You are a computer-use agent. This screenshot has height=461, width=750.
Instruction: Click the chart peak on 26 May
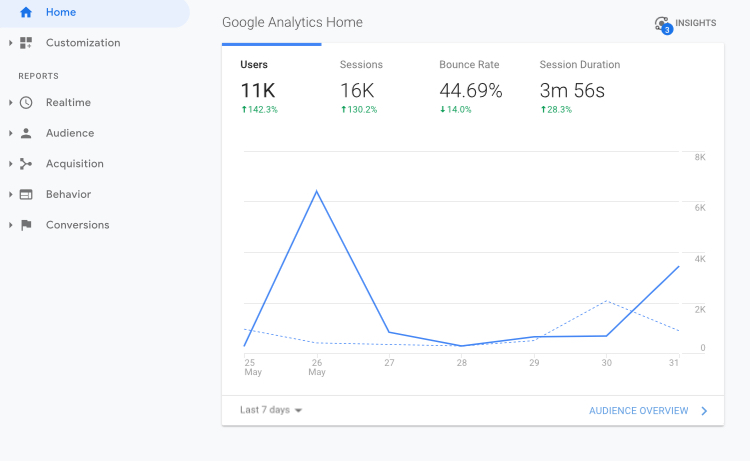[317, 191]
